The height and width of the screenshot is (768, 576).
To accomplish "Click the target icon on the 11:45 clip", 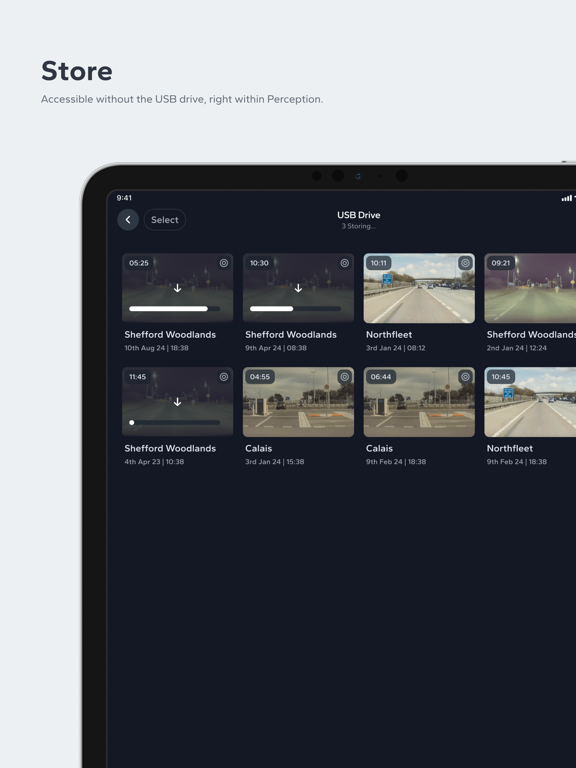I will (x=224, y=377).
